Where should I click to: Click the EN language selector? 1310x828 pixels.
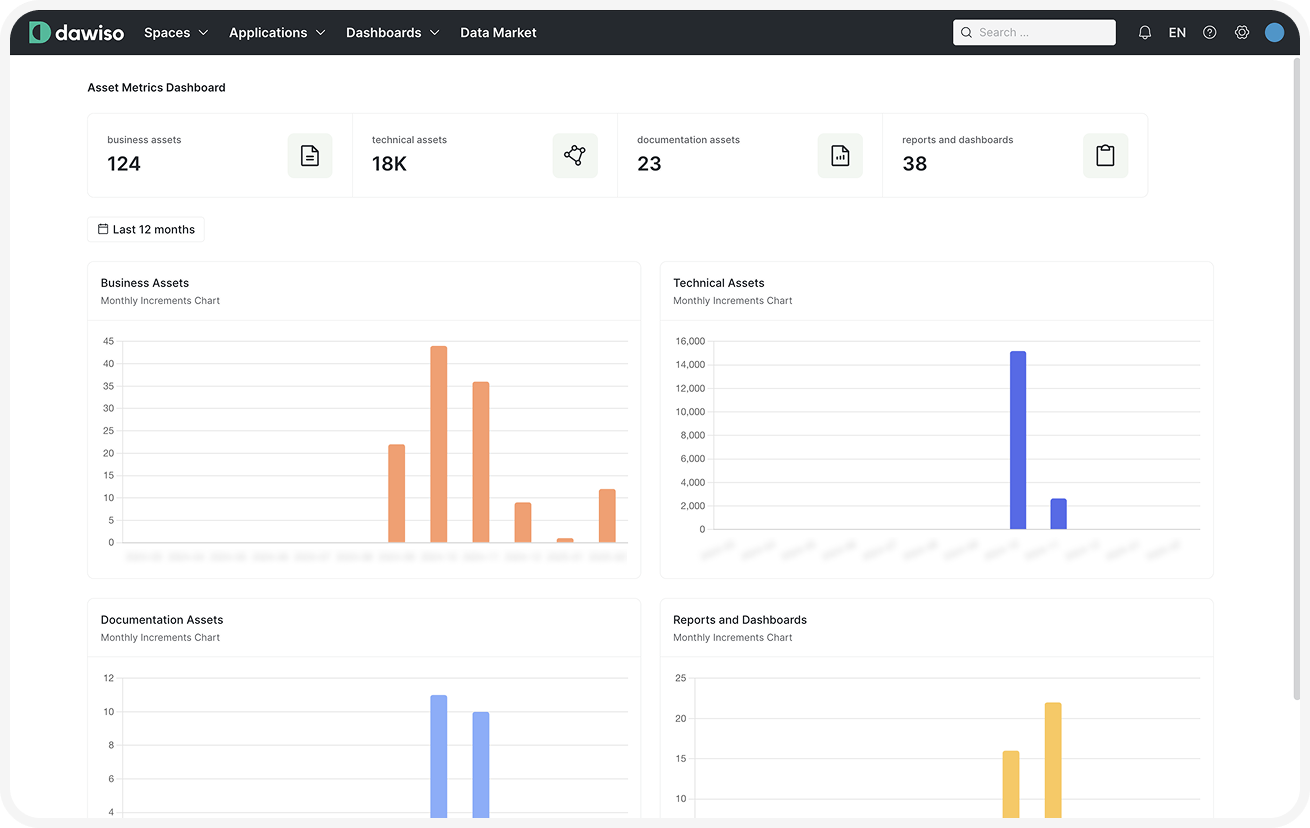click(1177, 32)
